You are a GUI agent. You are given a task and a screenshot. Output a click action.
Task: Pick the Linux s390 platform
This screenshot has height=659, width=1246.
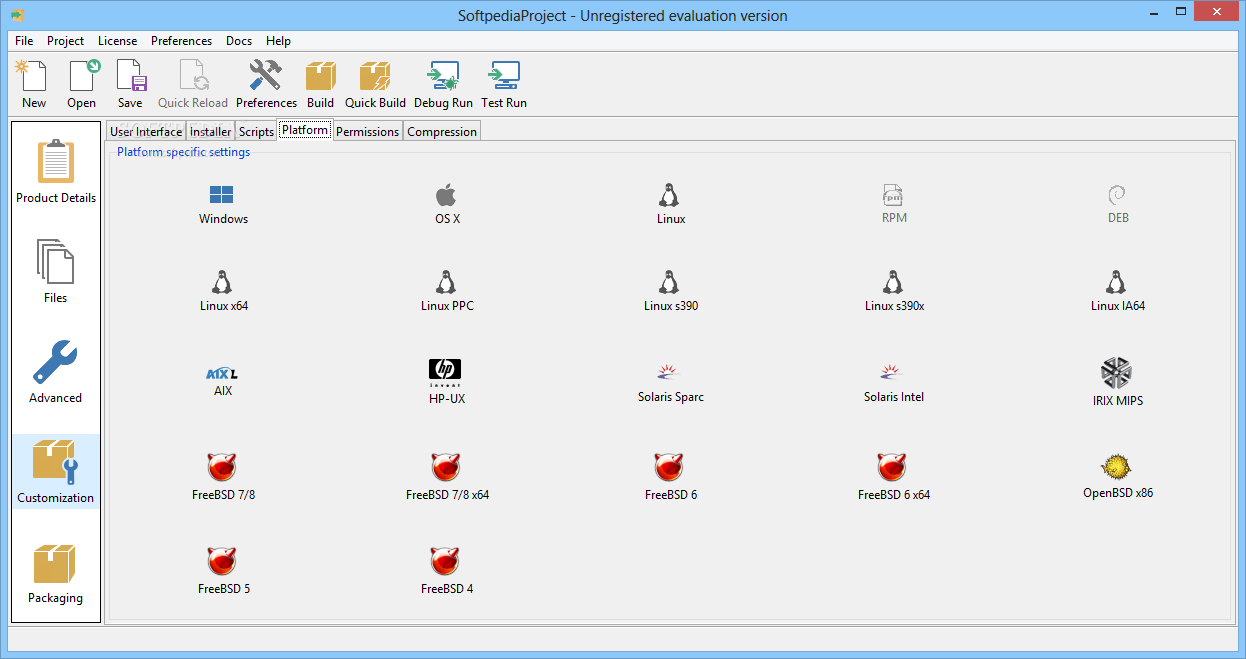(x=671, y=291)
